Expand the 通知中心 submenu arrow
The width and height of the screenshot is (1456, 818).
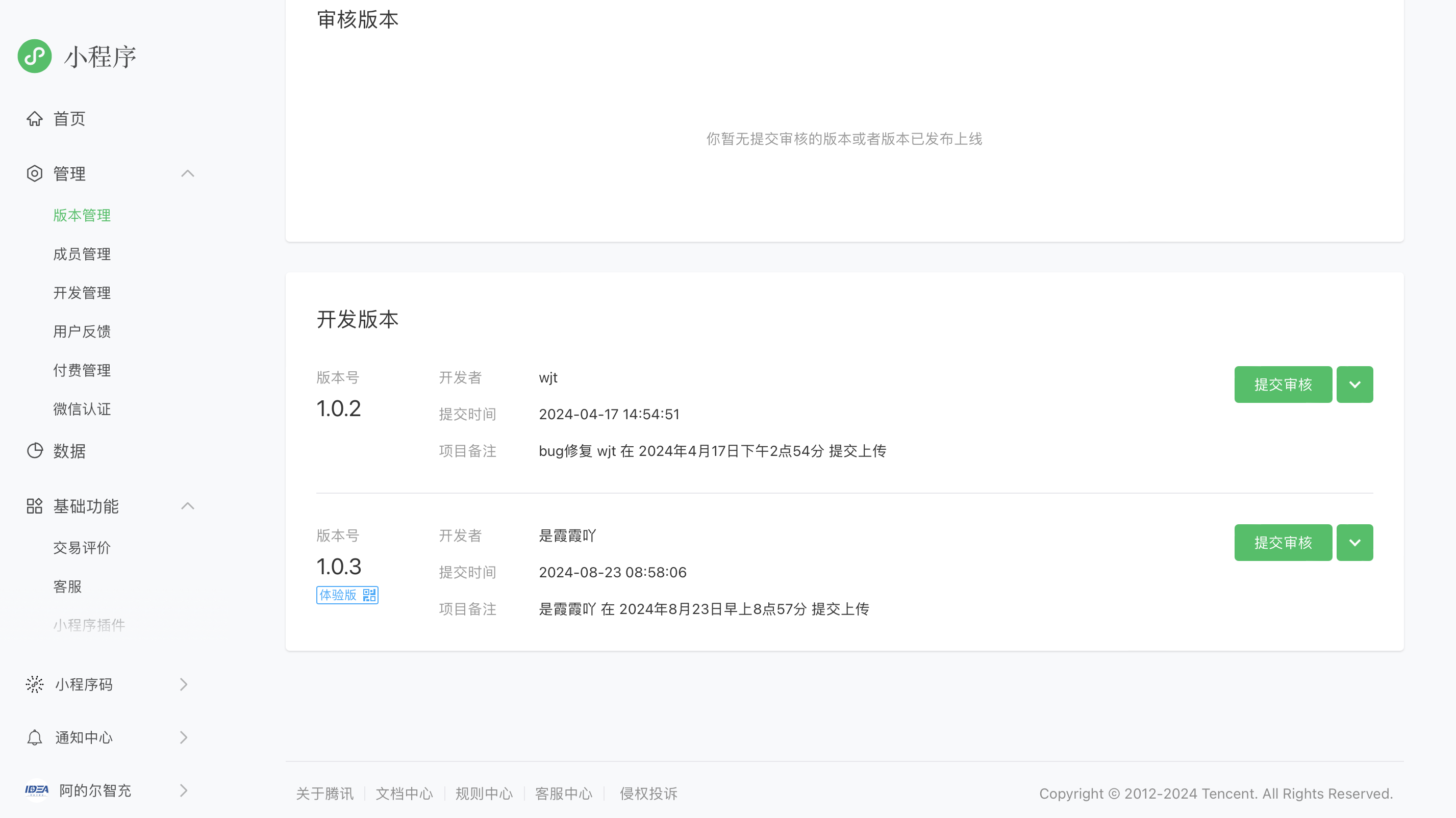click(x=184, y=737)
